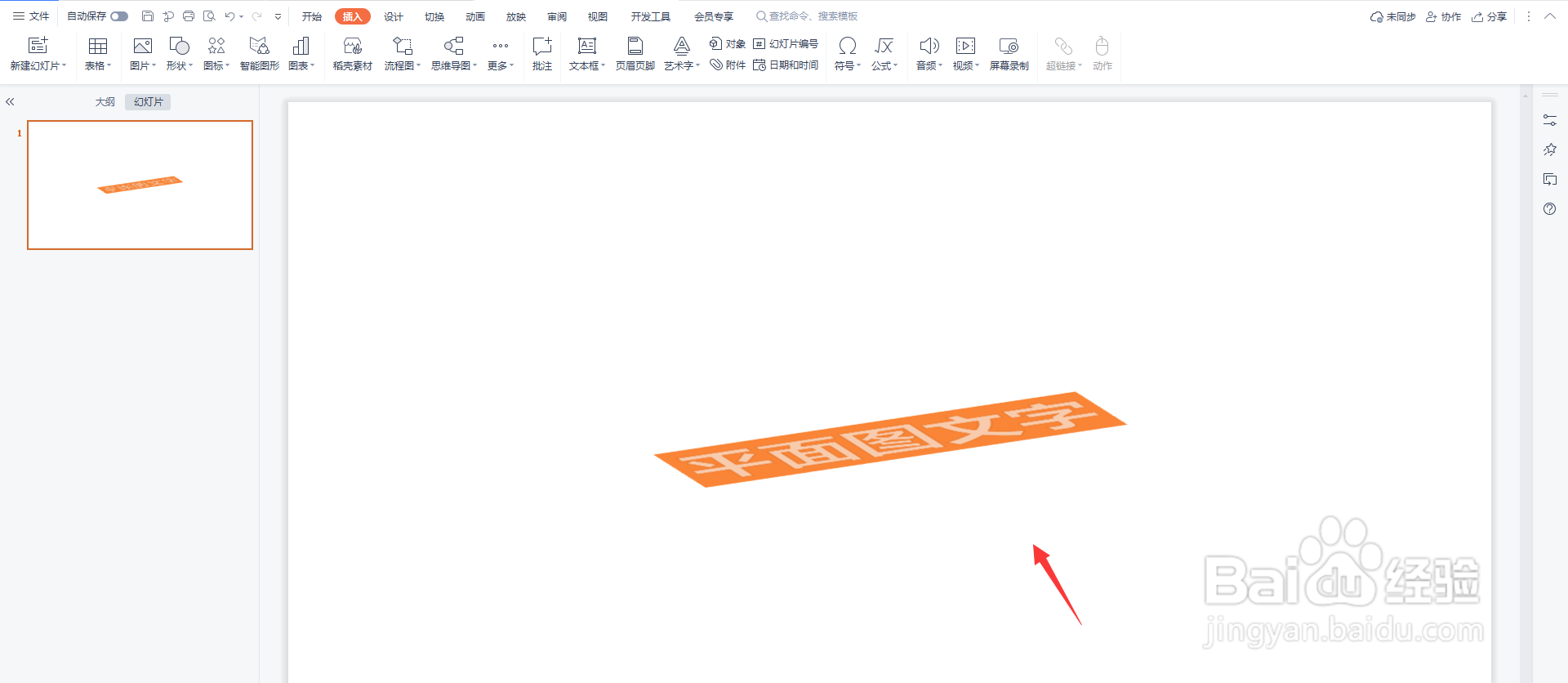Add a comment with 批注 icon

tap(542, 46)
